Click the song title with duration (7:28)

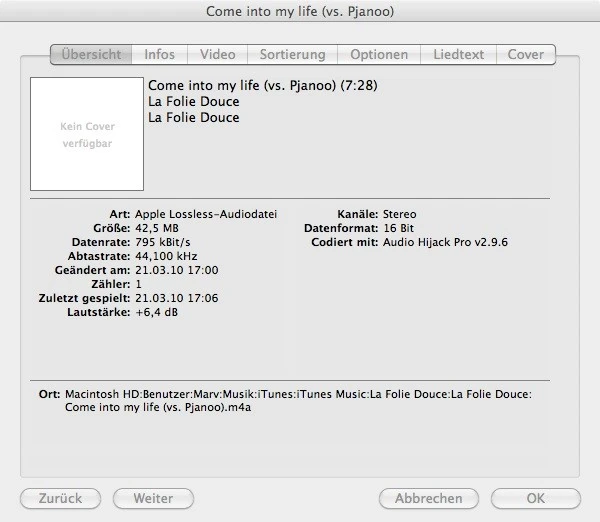[x=262, y=85]
